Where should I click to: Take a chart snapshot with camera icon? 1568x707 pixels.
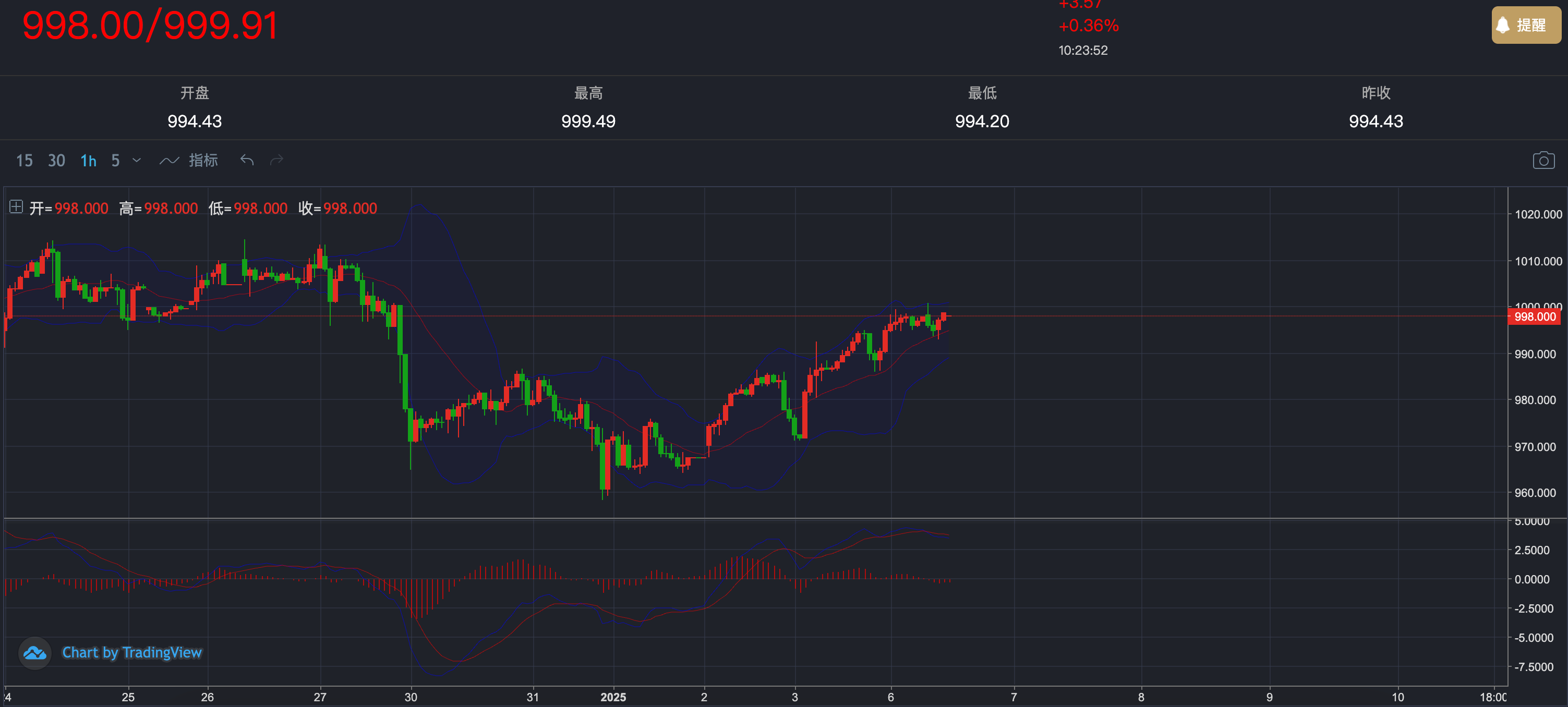1543,161
